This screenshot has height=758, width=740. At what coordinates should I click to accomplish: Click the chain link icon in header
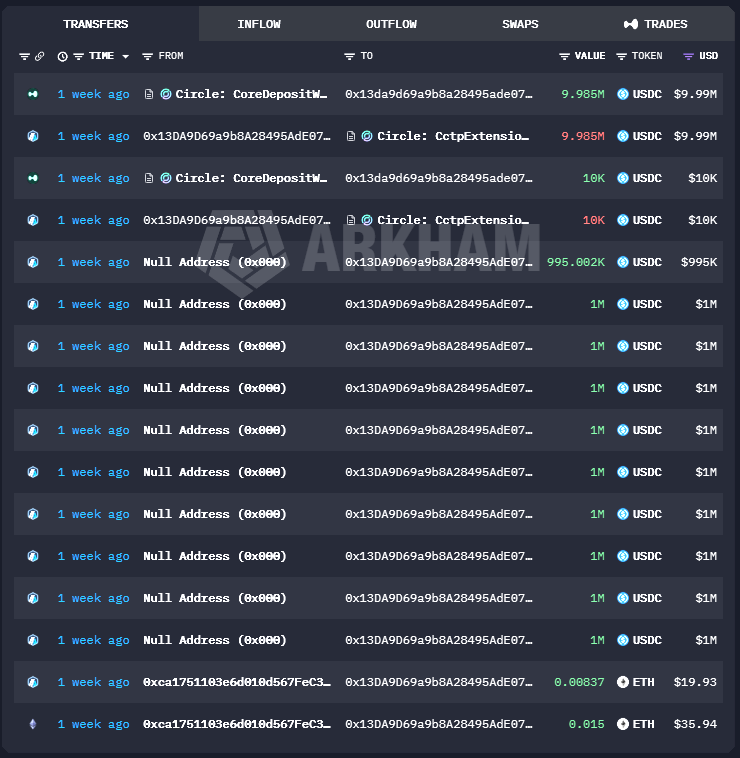click(x=40, y=57)
